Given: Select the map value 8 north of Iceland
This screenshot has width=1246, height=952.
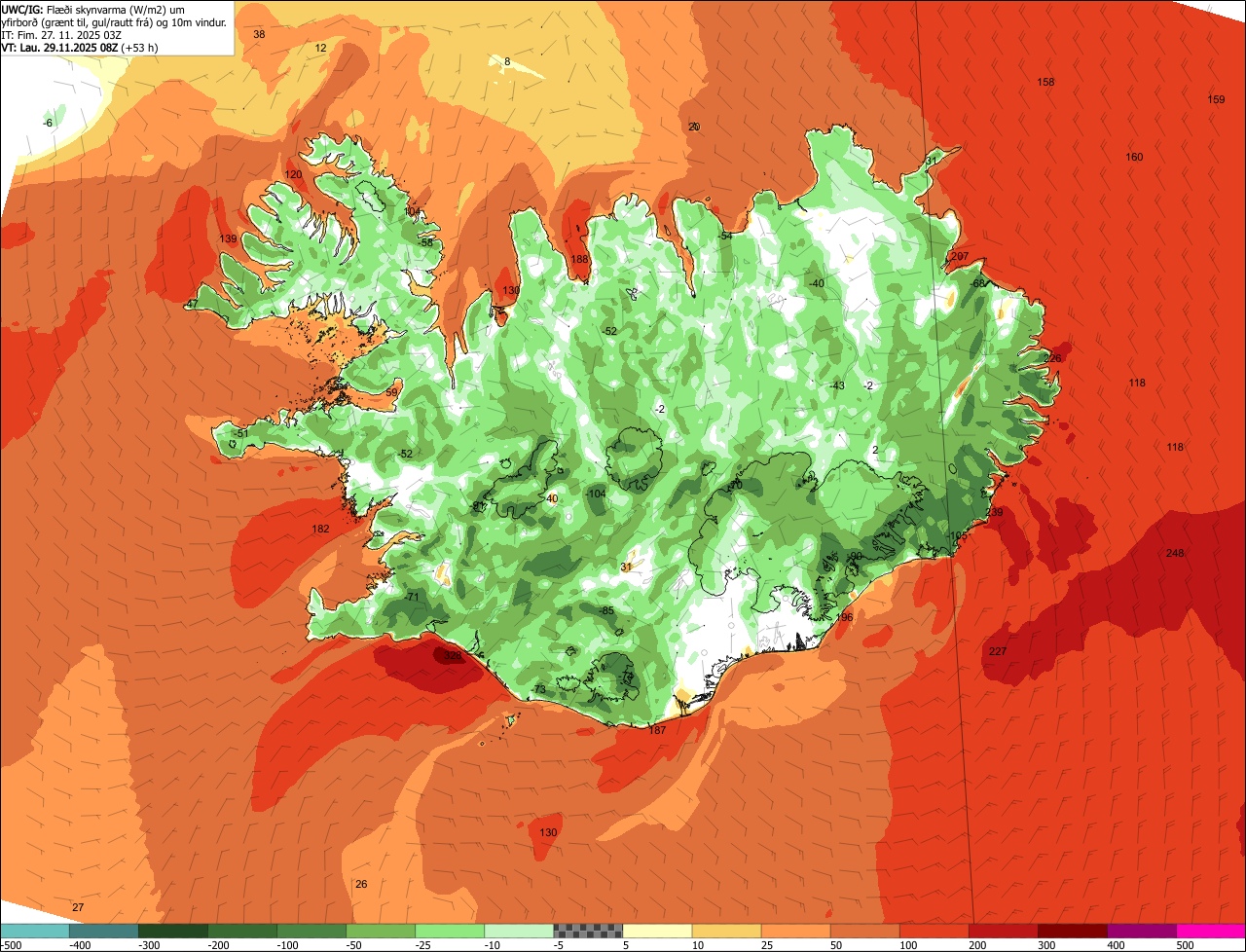Looking at the screenshot, I should pos(507,61).
